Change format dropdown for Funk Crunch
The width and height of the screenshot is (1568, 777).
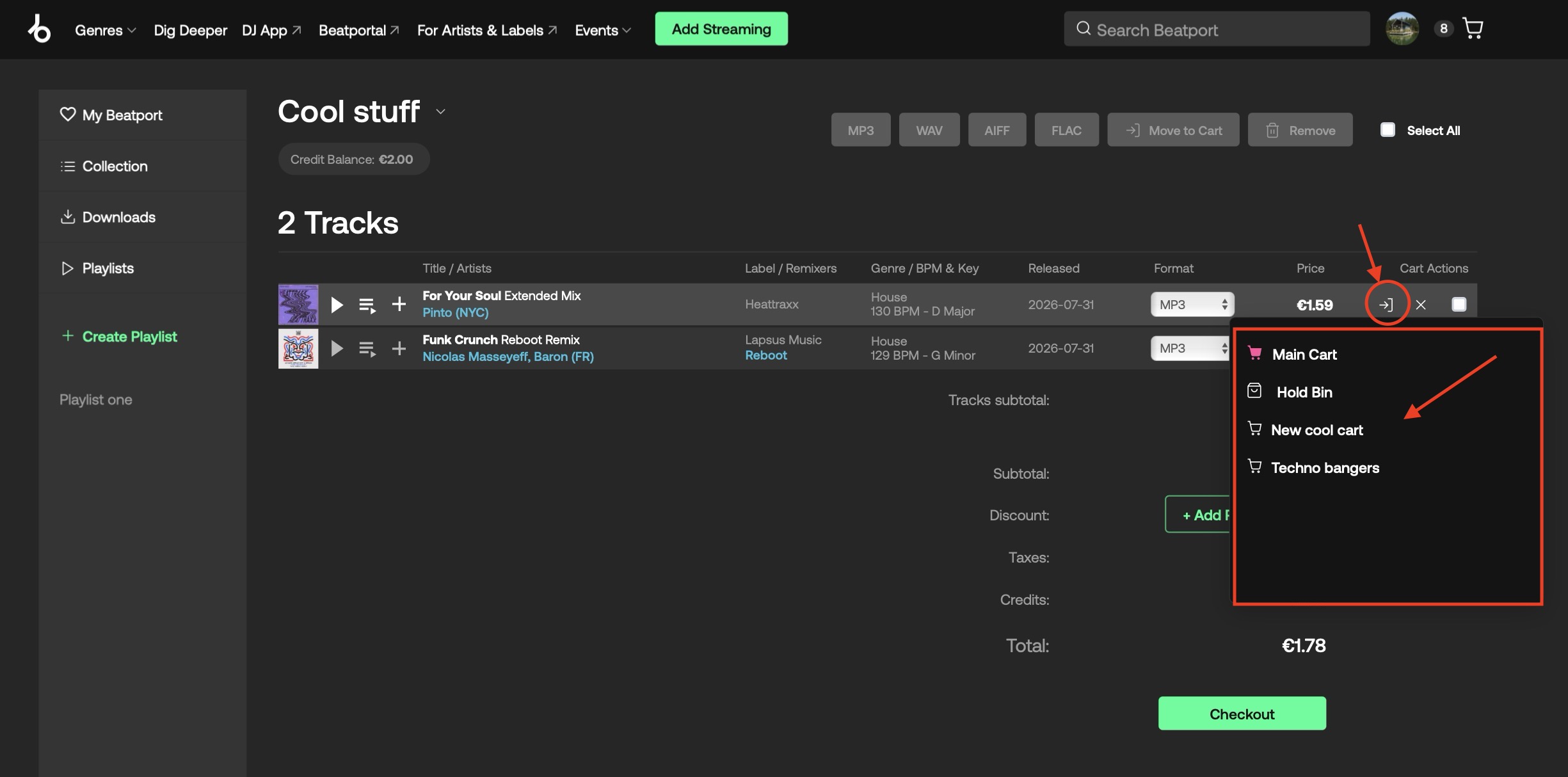coord(1190,348)
